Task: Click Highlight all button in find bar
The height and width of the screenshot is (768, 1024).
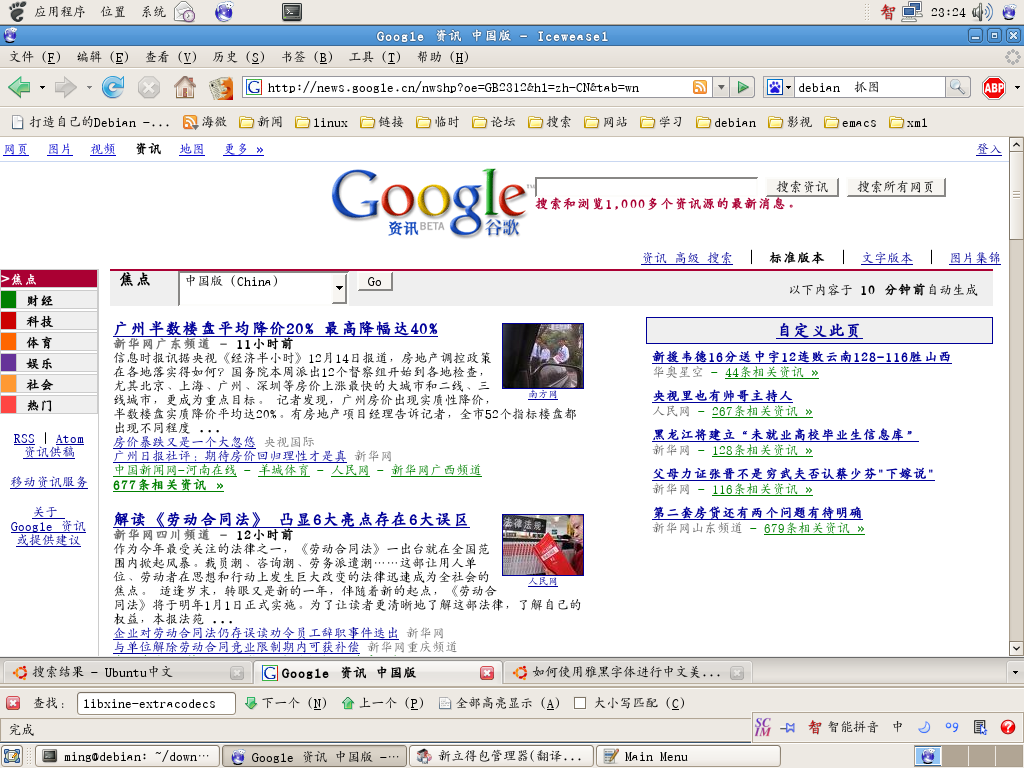Action: 499,703
